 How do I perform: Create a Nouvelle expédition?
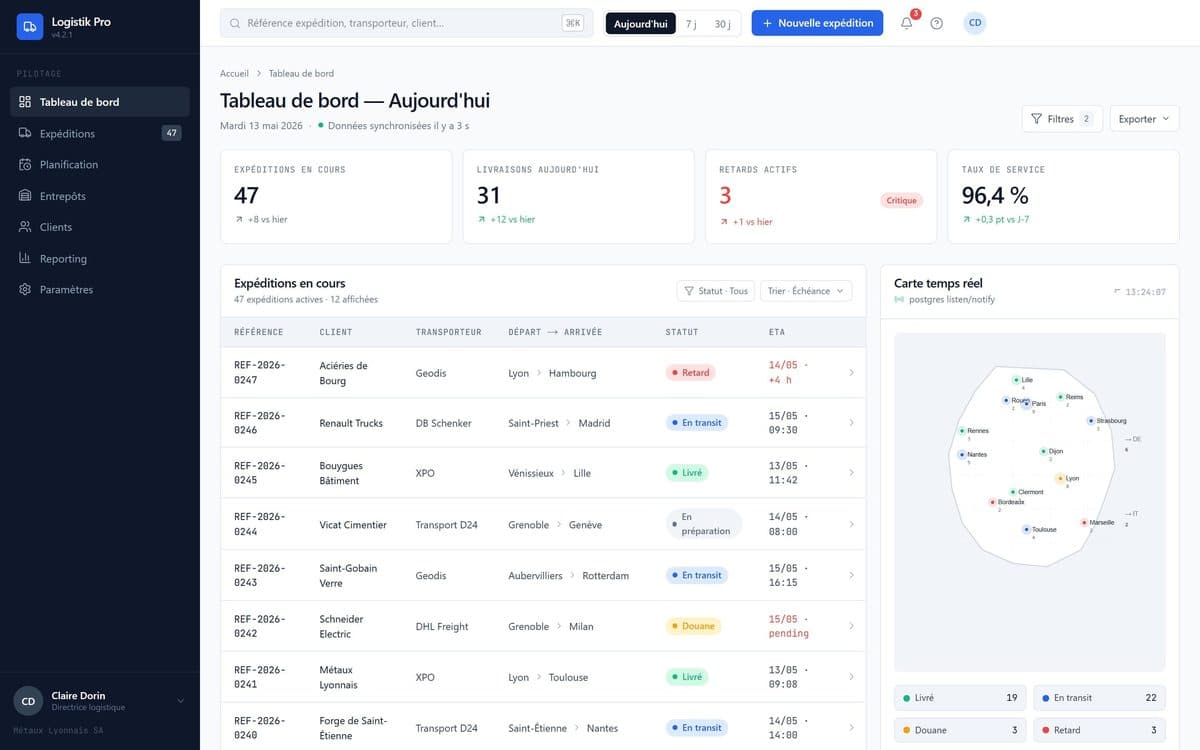(817, 23)
